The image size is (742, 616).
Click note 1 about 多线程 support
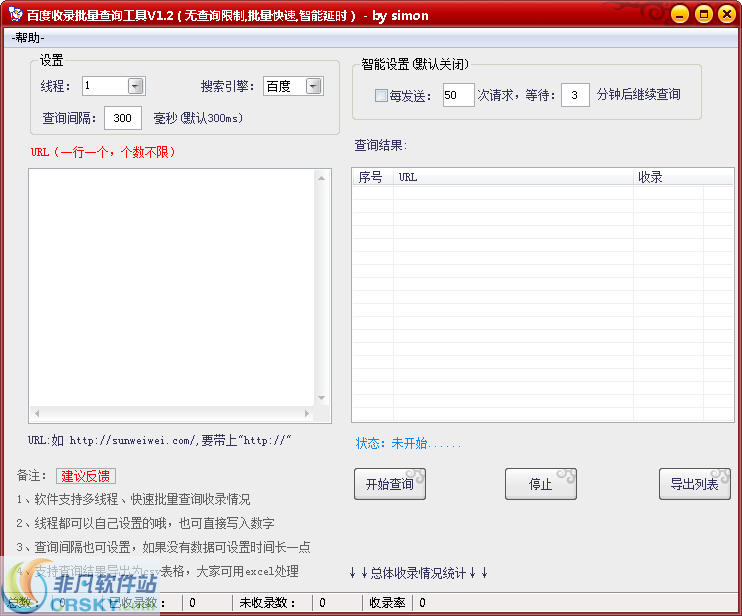click(x=133, y=499)
